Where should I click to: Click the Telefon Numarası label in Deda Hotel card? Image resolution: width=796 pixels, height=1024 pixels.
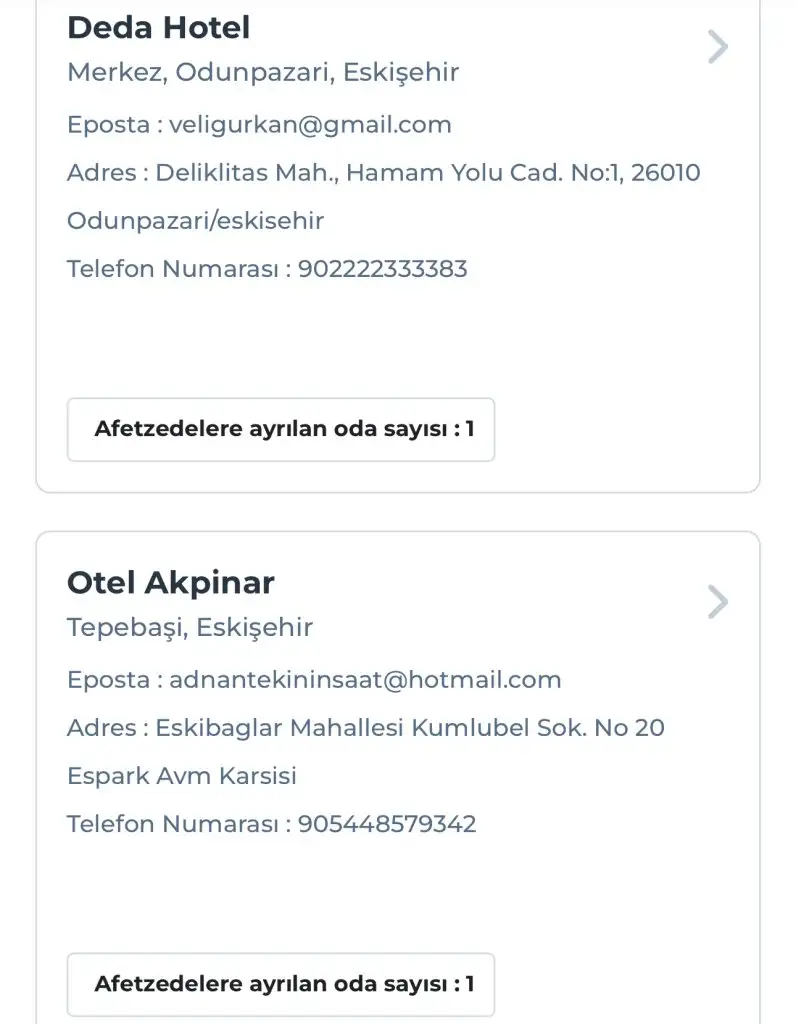(x=173, y=269)
